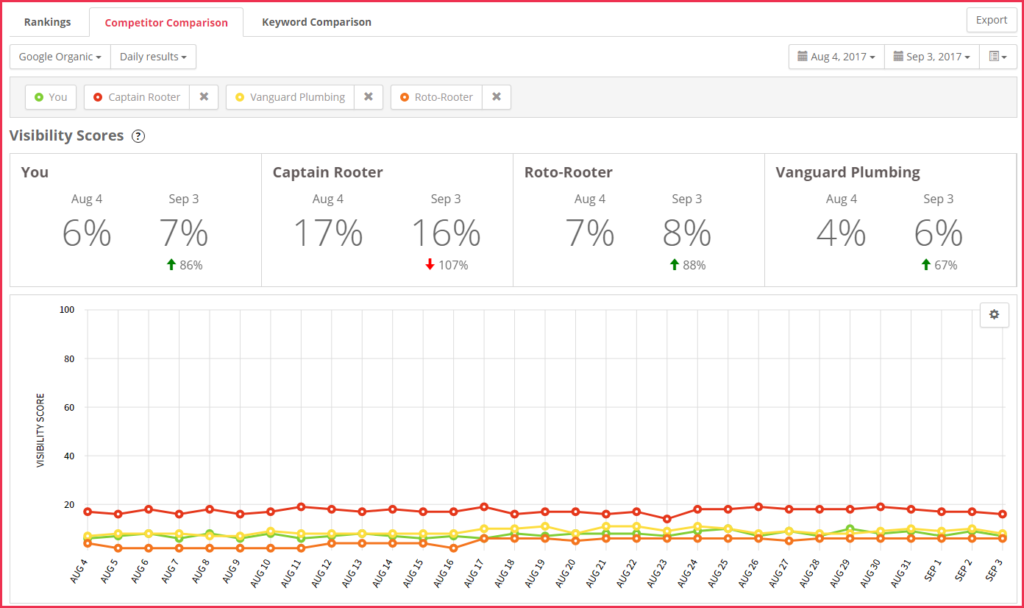1024x608 pixels.
Task: Toggle the Vanguard Plumbing series chip
Action: 291,97
